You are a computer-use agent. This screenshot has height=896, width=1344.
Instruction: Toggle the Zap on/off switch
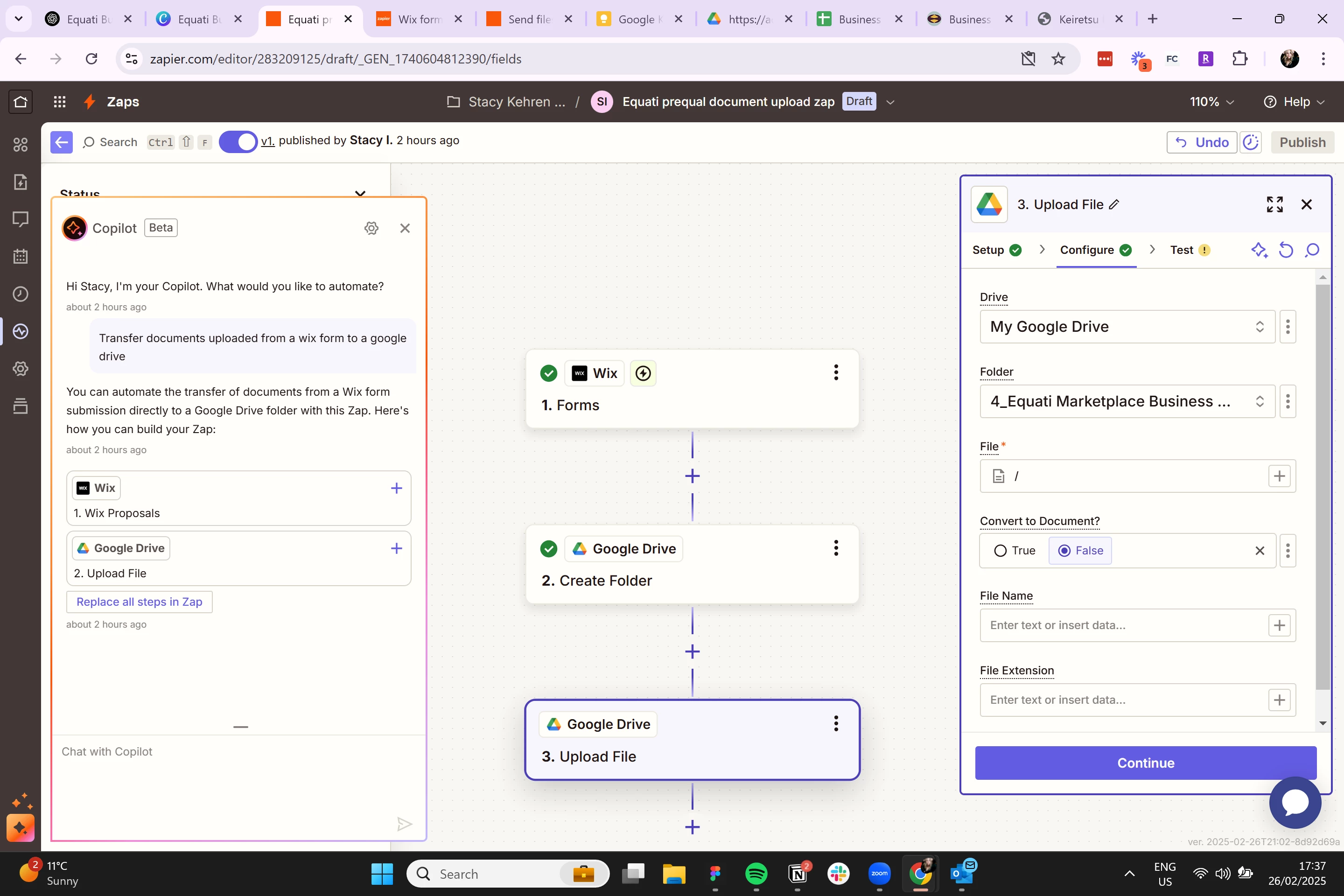238,142
